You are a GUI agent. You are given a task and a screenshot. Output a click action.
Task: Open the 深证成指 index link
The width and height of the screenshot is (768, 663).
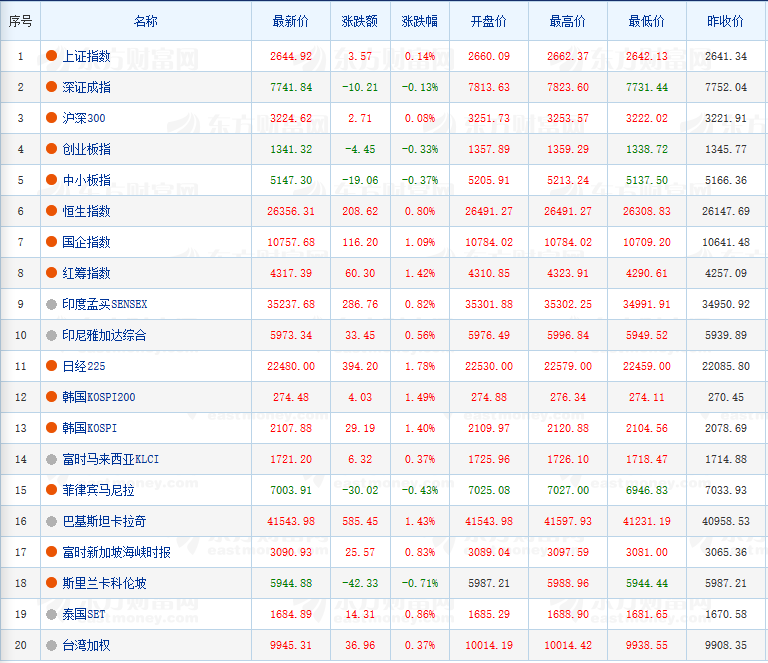pyautogui.click(x=86, y=87)
